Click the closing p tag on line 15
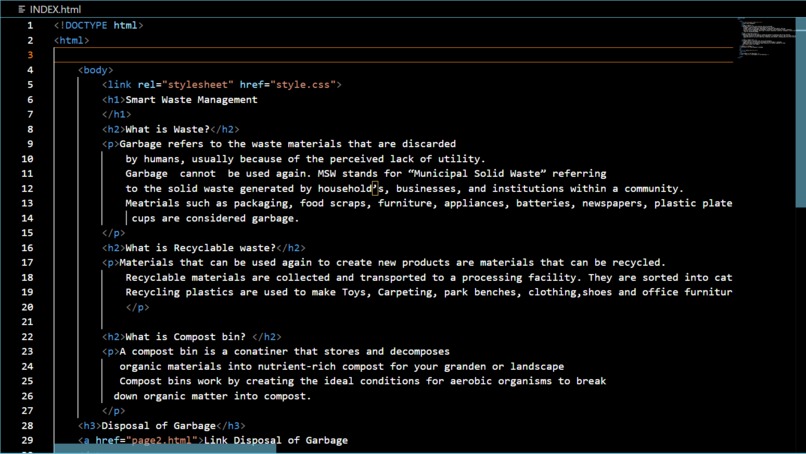Image resolution: width=806 pixels, height=454 pixels. (113, 233)
